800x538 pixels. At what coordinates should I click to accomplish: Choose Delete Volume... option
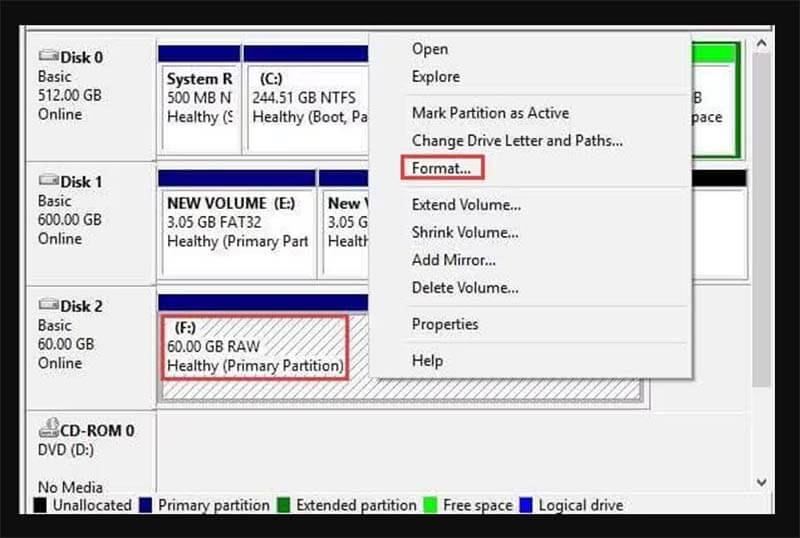(x=465, y=288)
